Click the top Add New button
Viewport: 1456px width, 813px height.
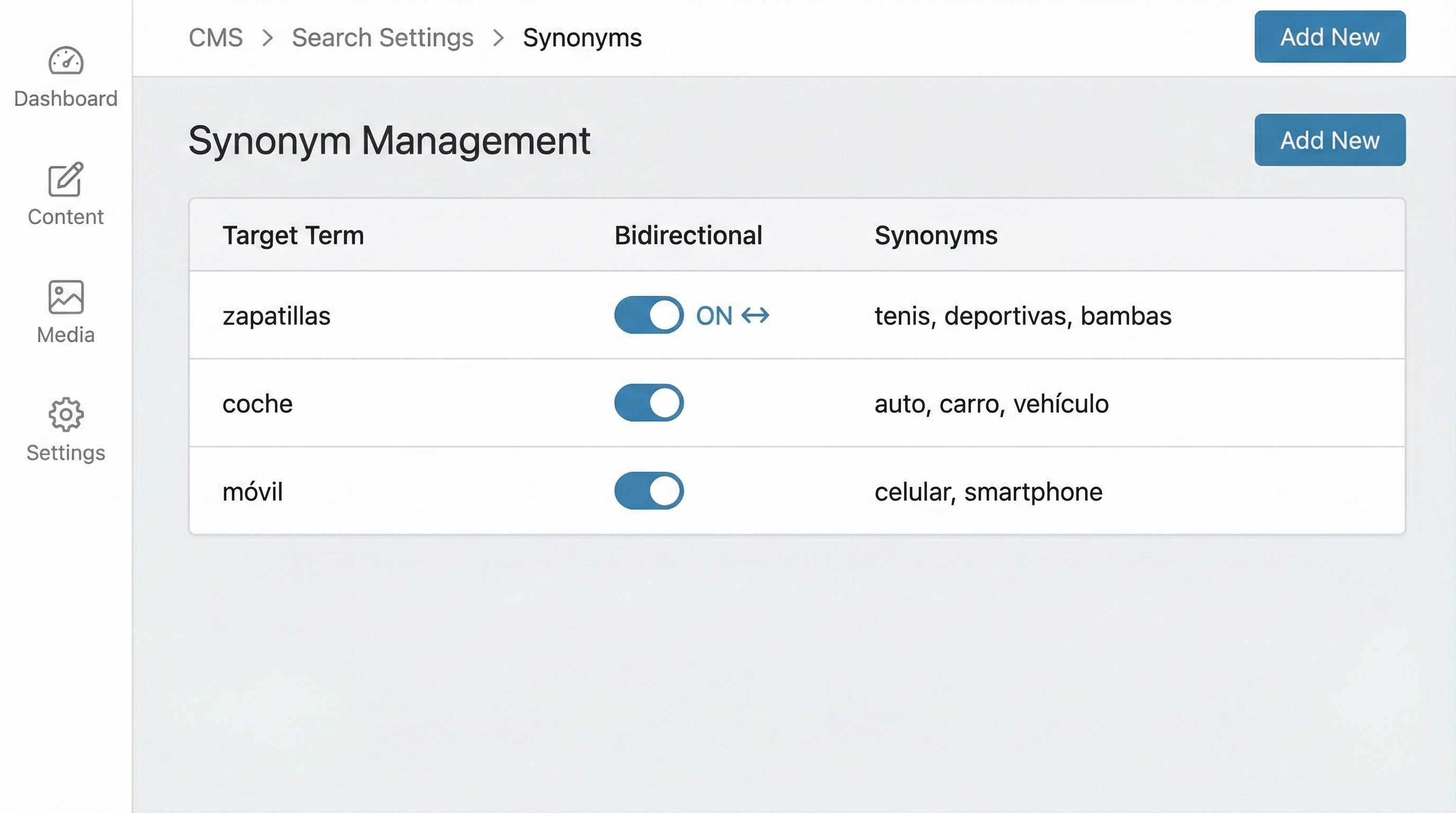coord(1330,37)
